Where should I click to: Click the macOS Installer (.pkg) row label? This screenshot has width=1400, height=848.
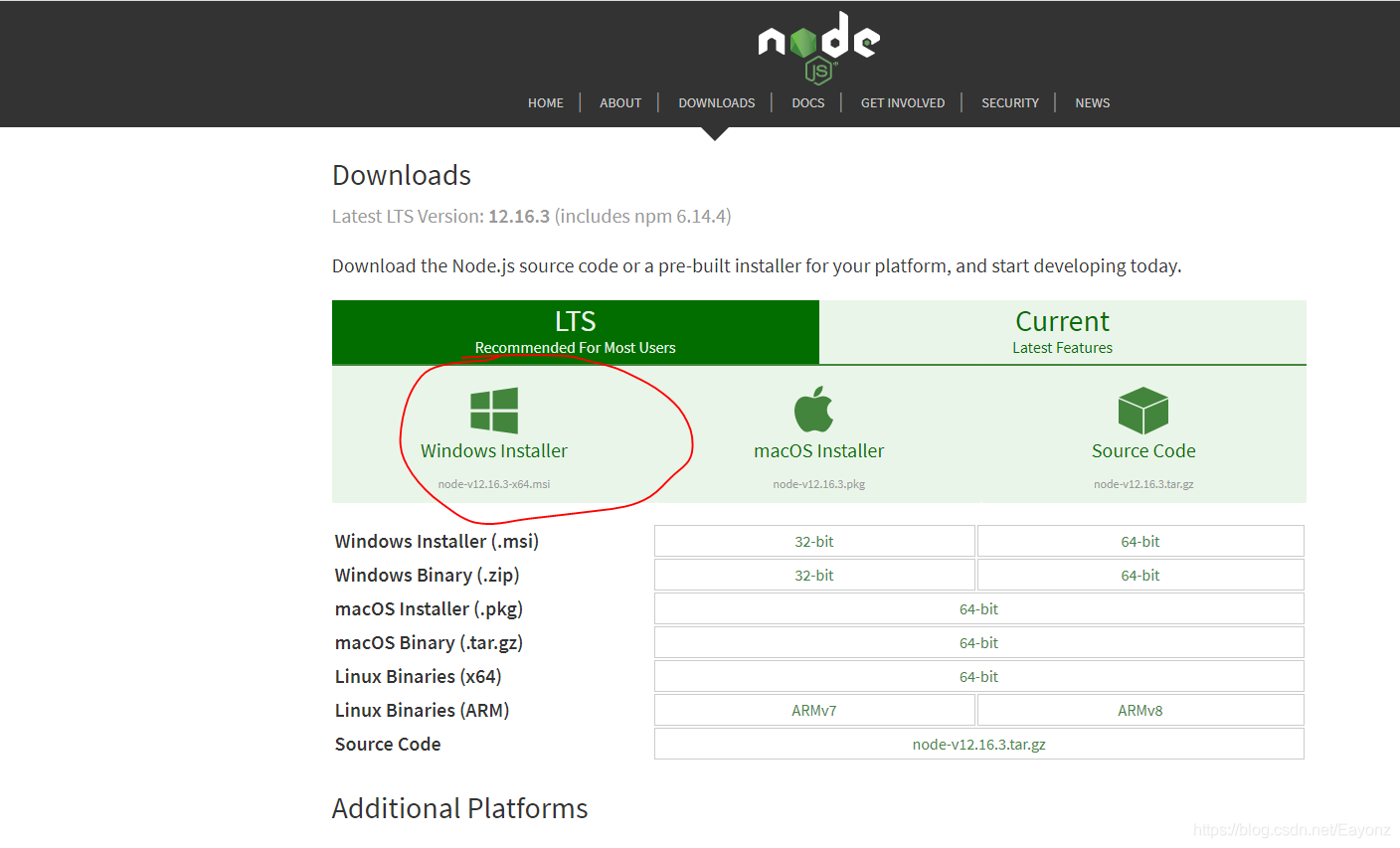click(x=429, y=608)
